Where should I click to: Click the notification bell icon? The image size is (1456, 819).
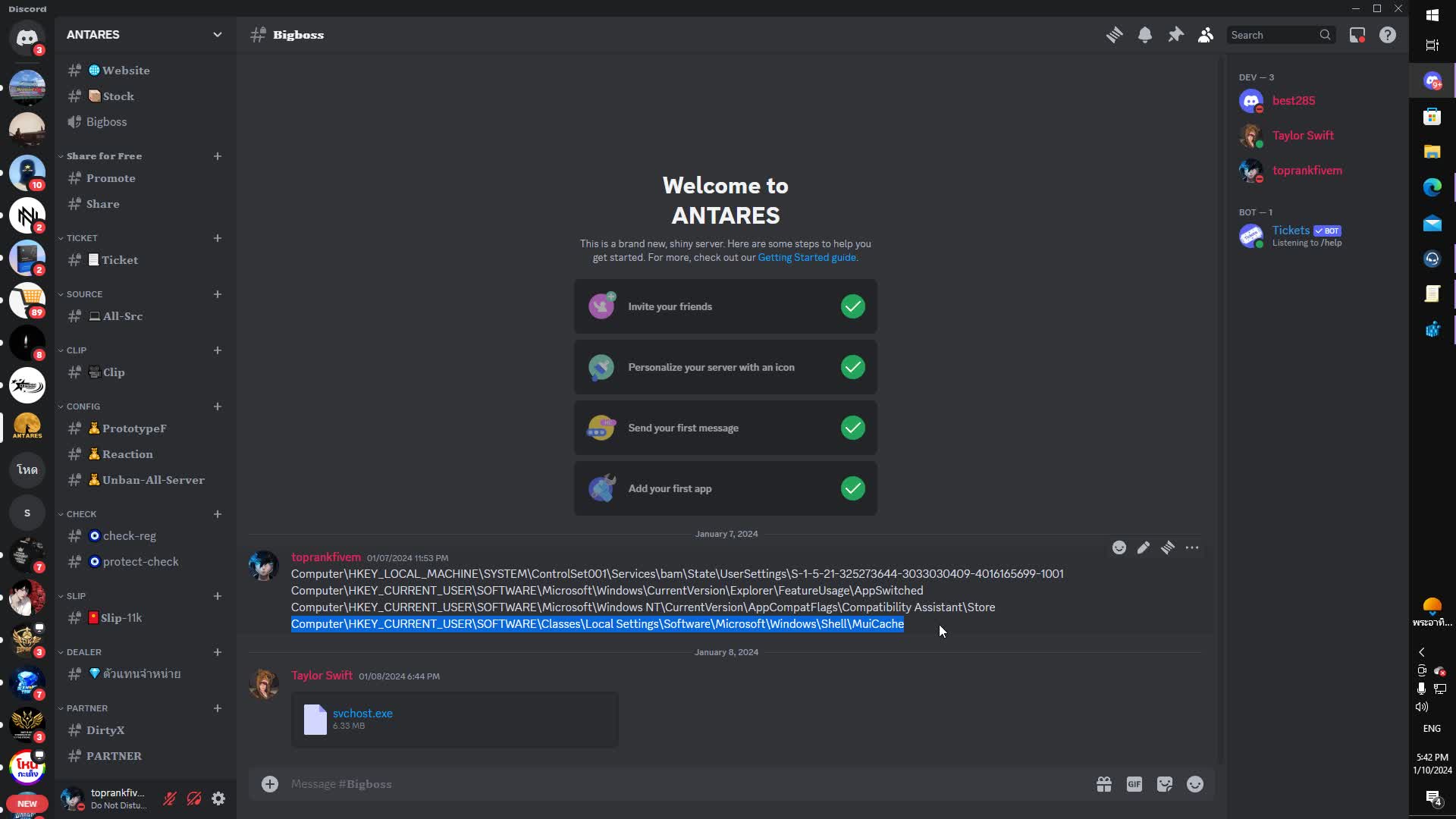click(x=1145, y=35)
